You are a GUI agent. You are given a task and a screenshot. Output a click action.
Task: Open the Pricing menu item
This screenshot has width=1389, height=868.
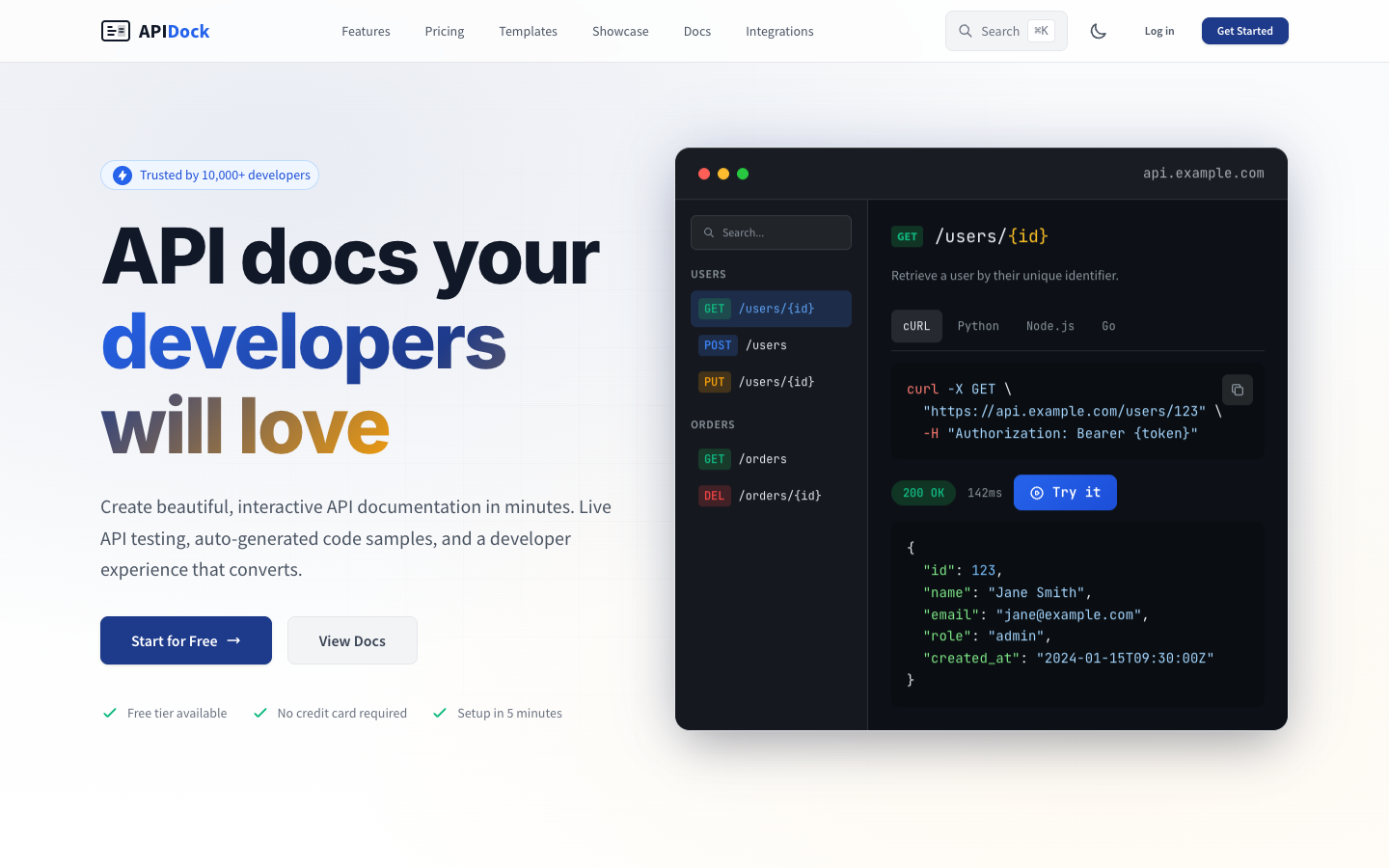click(444, 31)
